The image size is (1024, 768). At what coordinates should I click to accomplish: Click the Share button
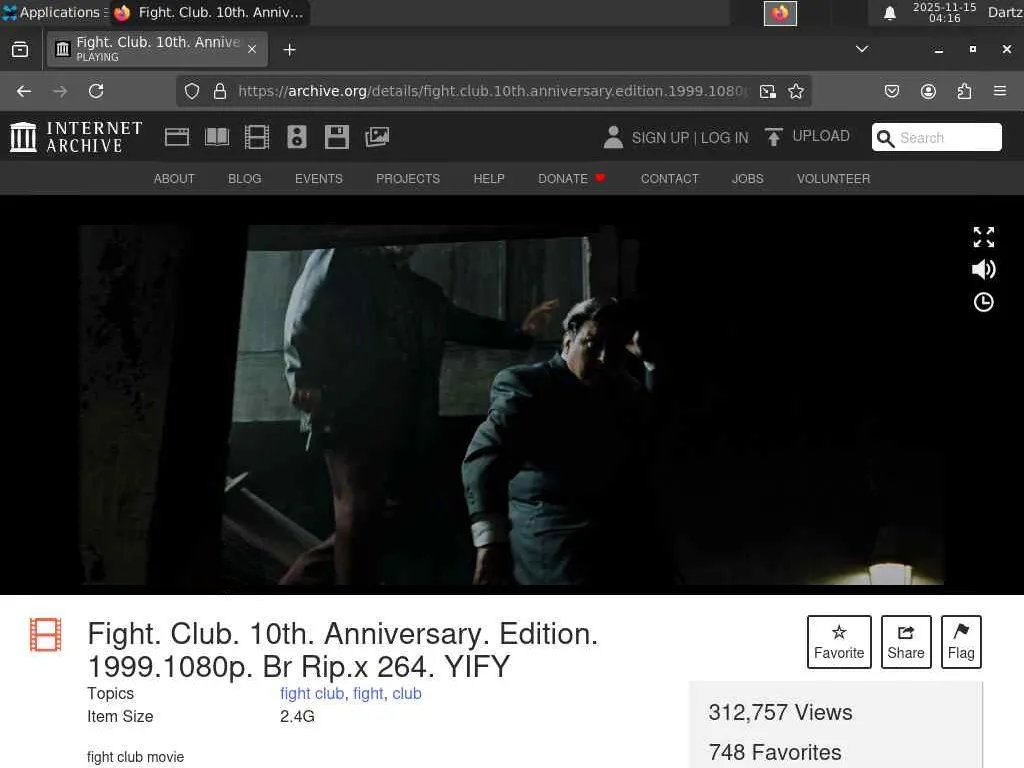(x=906, y=641)
